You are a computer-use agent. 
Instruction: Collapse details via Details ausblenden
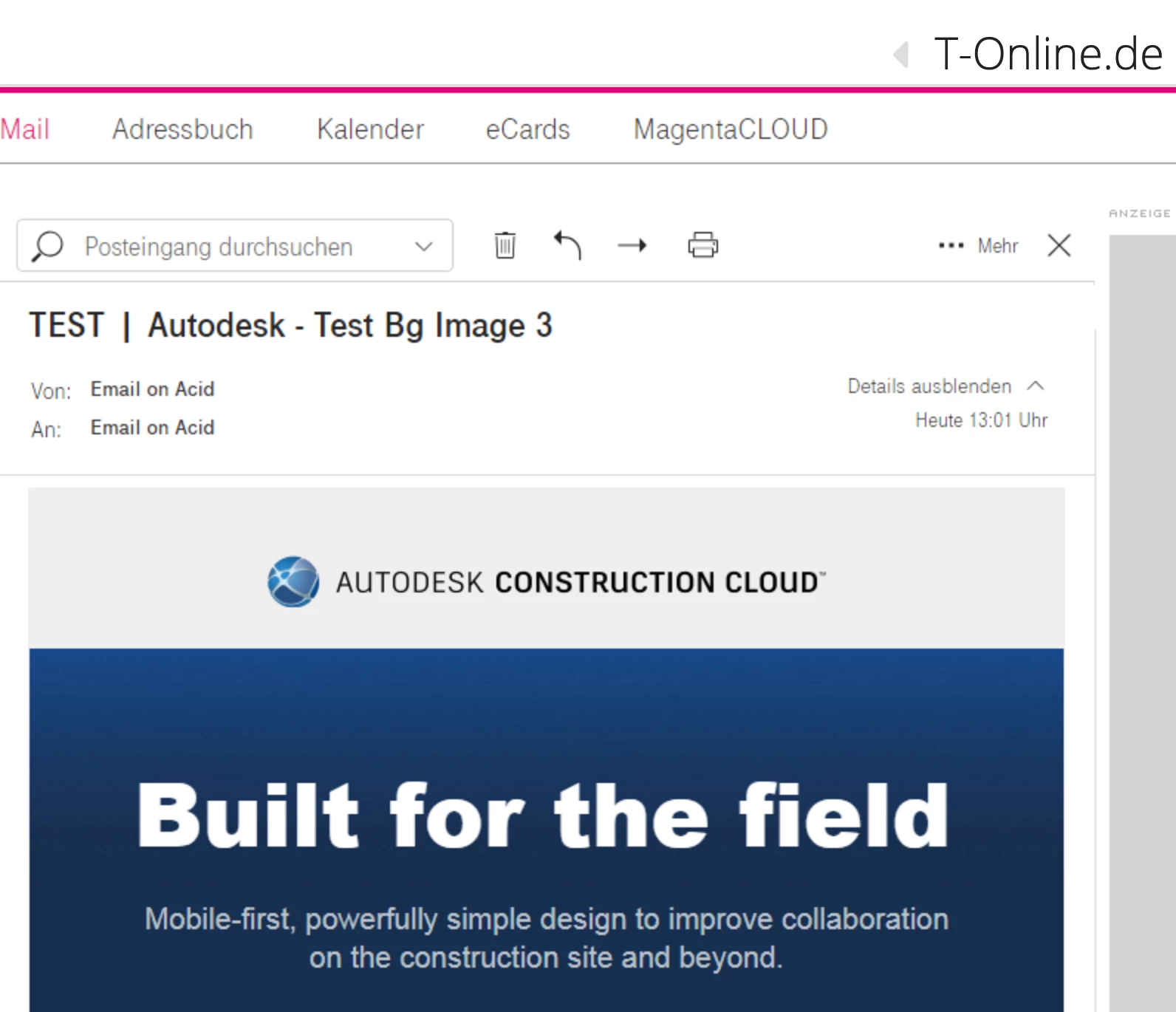click(946, 386)
